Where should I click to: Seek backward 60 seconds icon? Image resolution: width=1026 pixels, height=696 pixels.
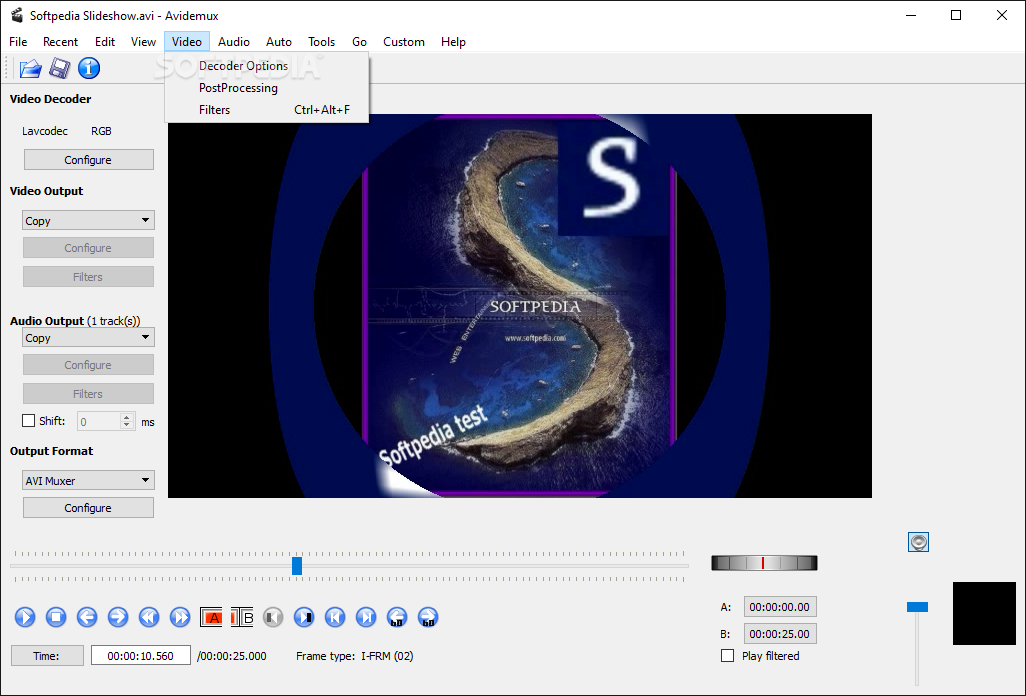point(397,617)
